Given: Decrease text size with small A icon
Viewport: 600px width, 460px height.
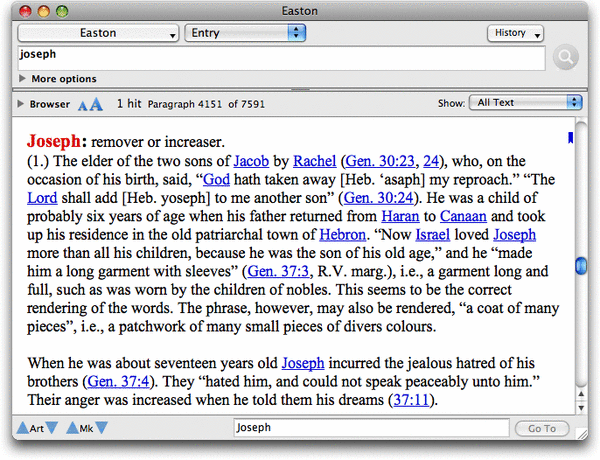Looking at the screenshot, I should (x=82, y=105).
